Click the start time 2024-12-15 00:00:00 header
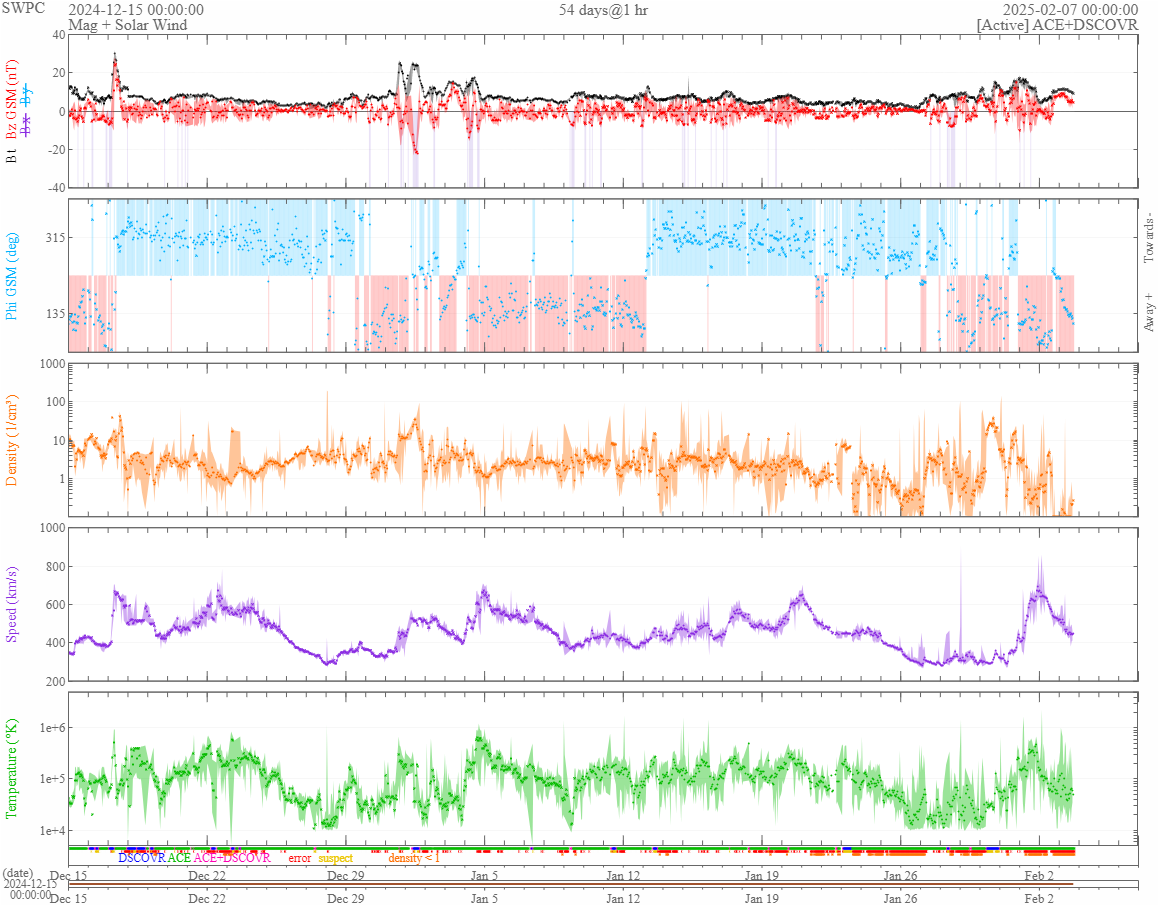 pos(136,10)
